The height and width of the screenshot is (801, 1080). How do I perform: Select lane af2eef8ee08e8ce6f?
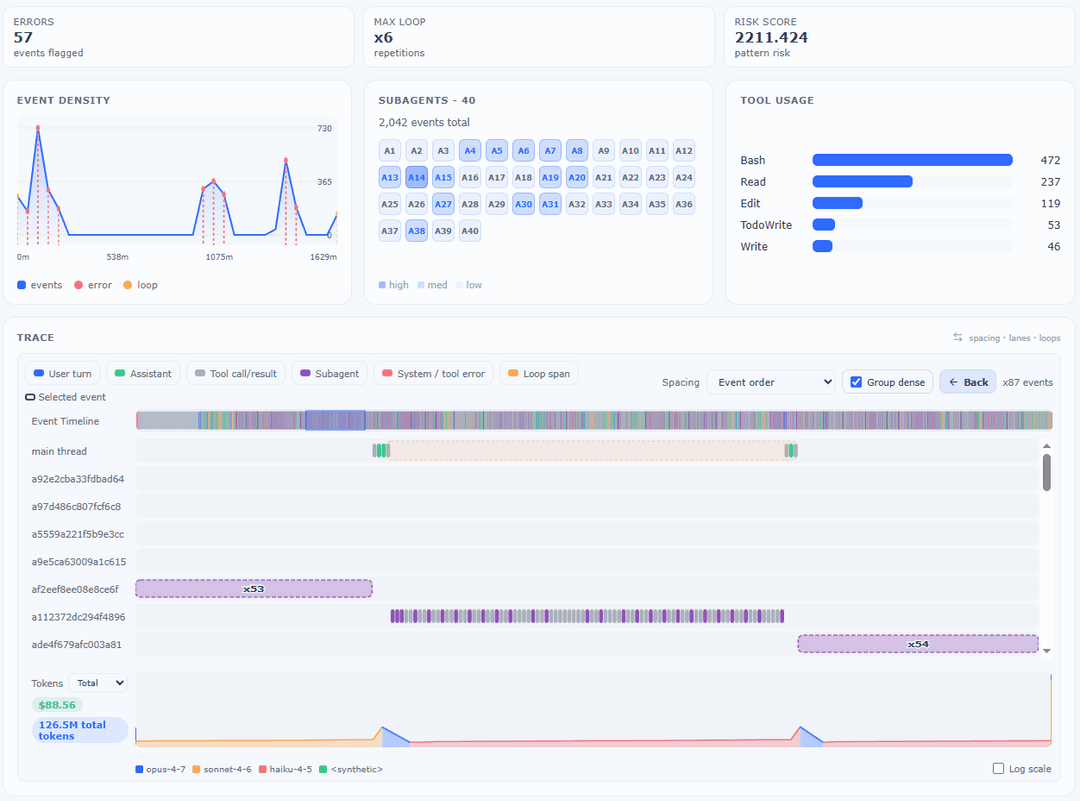click(x=75, y=590)
